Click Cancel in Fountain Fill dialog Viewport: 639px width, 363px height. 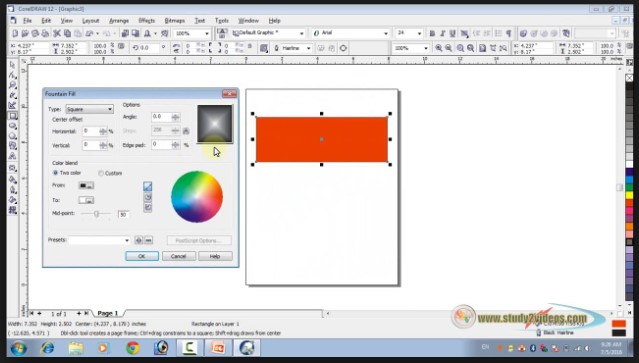178,256
